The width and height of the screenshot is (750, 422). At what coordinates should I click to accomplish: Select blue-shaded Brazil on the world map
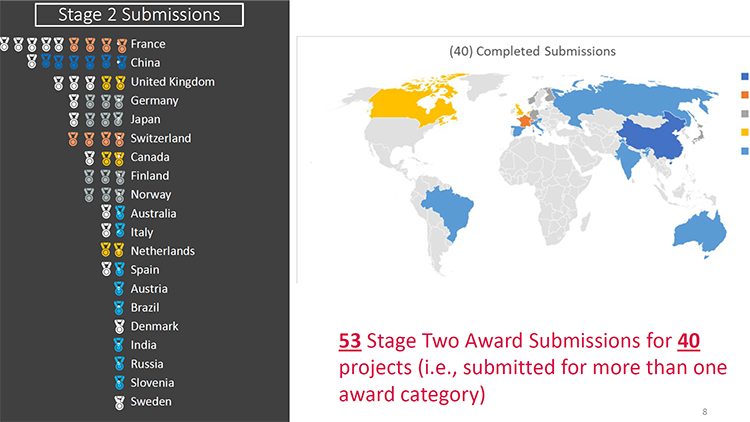[450, 211]
